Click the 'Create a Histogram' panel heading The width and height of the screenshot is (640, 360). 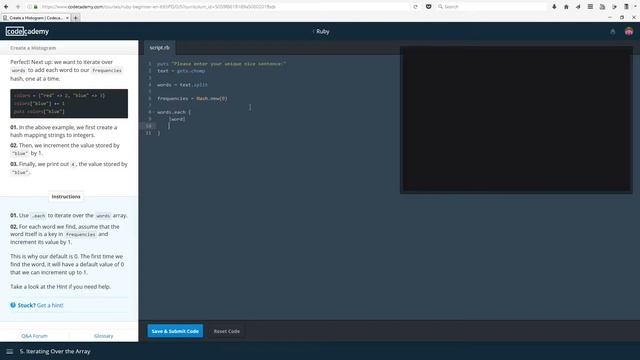tap(33, 48)
